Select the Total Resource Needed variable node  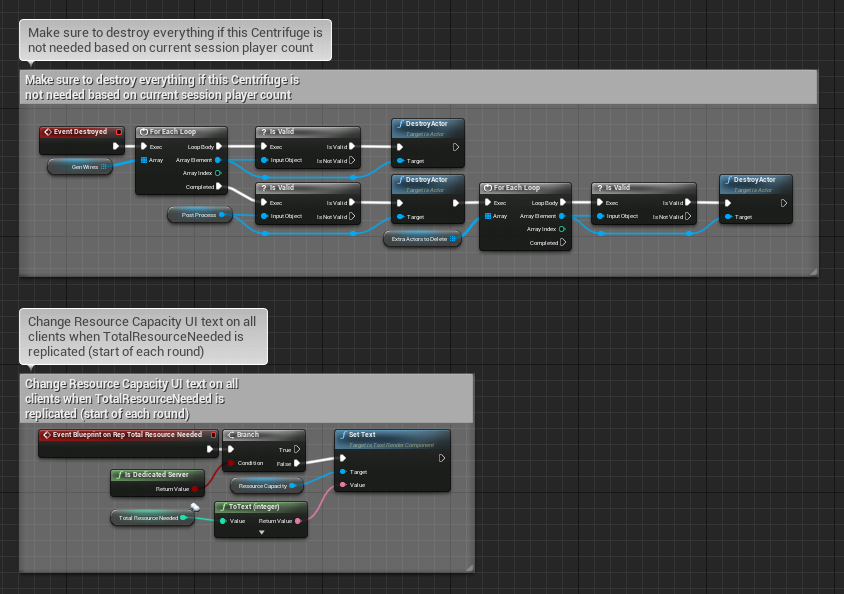pyautogui.click(x=148, y=518)
